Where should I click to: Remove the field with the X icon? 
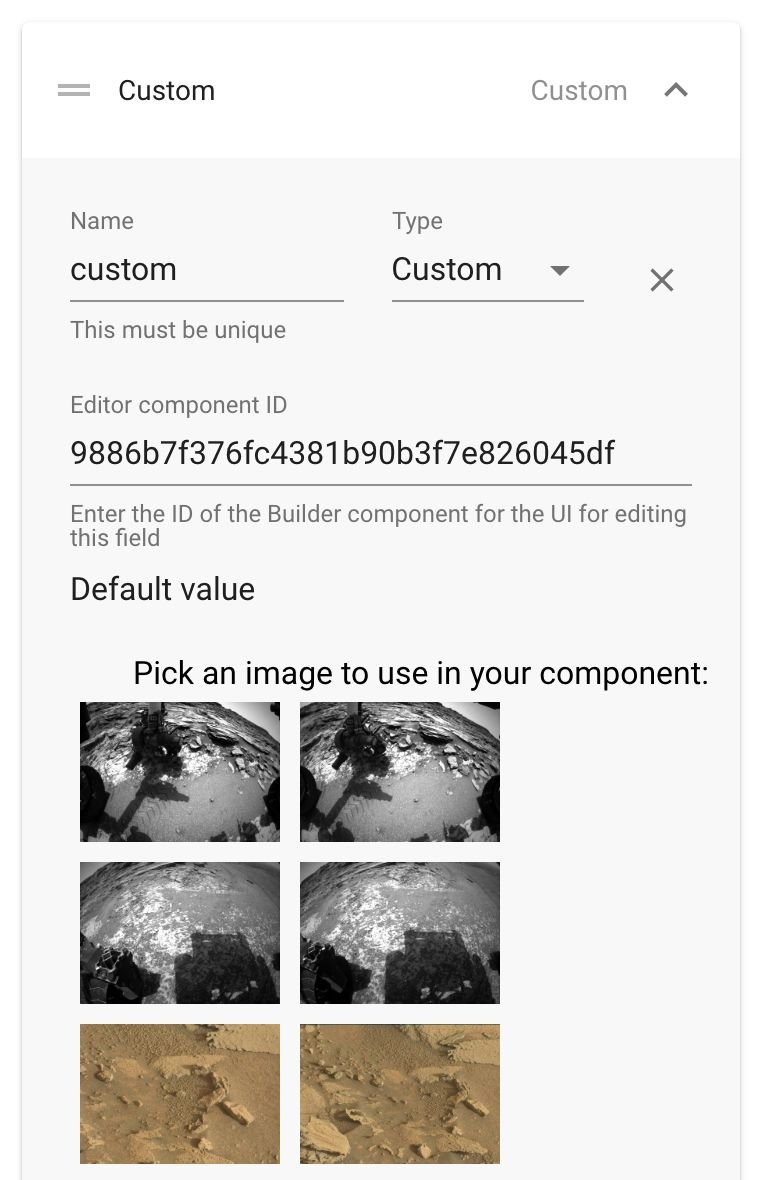tap(661, 281)
